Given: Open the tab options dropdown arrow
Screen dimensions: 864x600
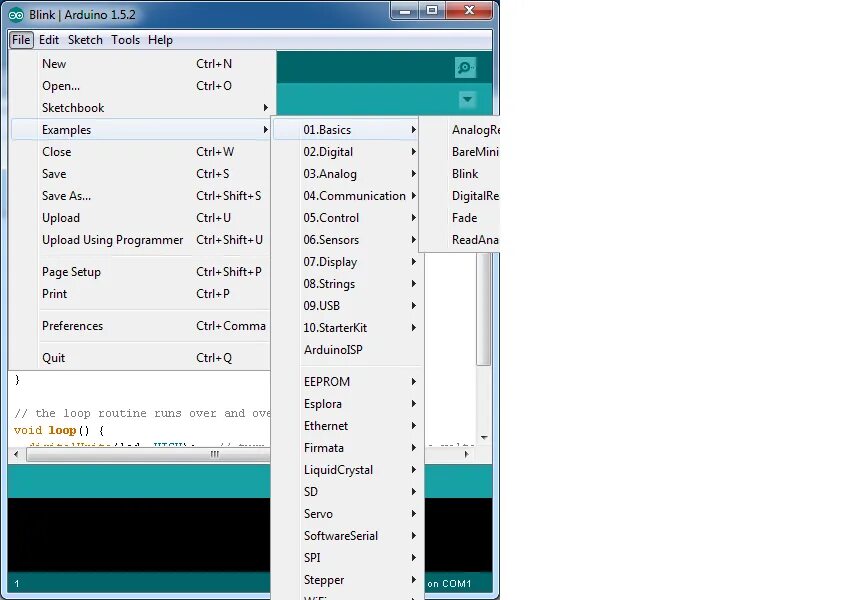Looking at the screenshot, I should (x=467, y=100).
